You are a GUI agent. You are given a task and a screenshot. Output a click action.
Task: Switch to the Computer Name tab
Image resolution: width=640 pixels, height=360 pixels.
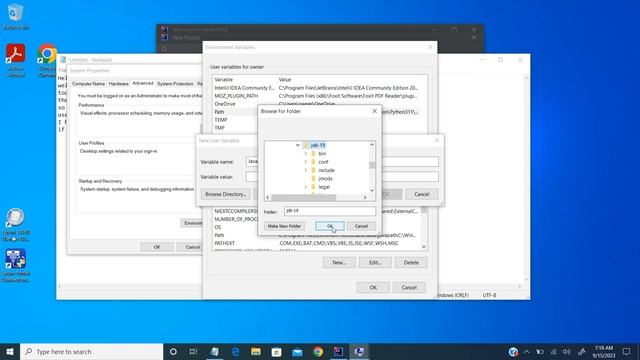(x=89, y=84)
